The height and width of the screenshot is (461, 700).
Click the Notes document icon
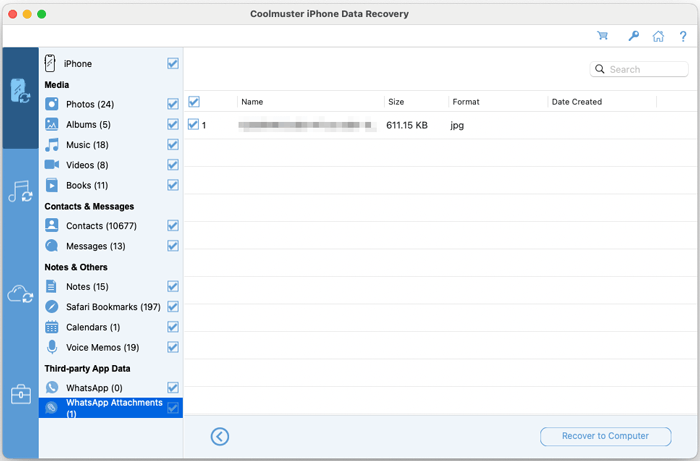[51, 287]
